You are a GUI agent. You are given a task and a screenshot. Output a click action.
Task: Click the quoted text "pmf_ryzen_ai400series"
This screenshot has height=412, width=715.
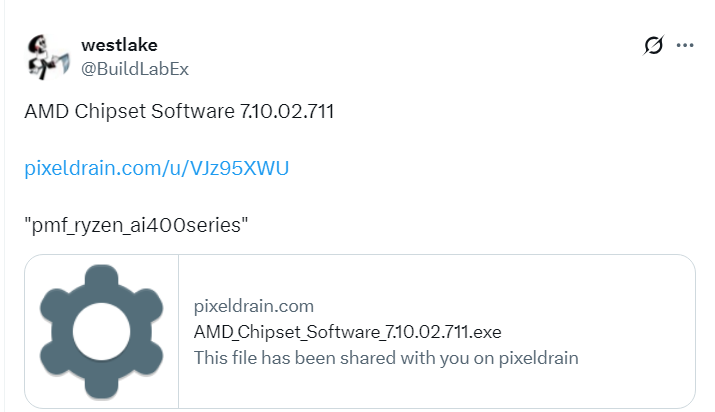pos(136,224)
